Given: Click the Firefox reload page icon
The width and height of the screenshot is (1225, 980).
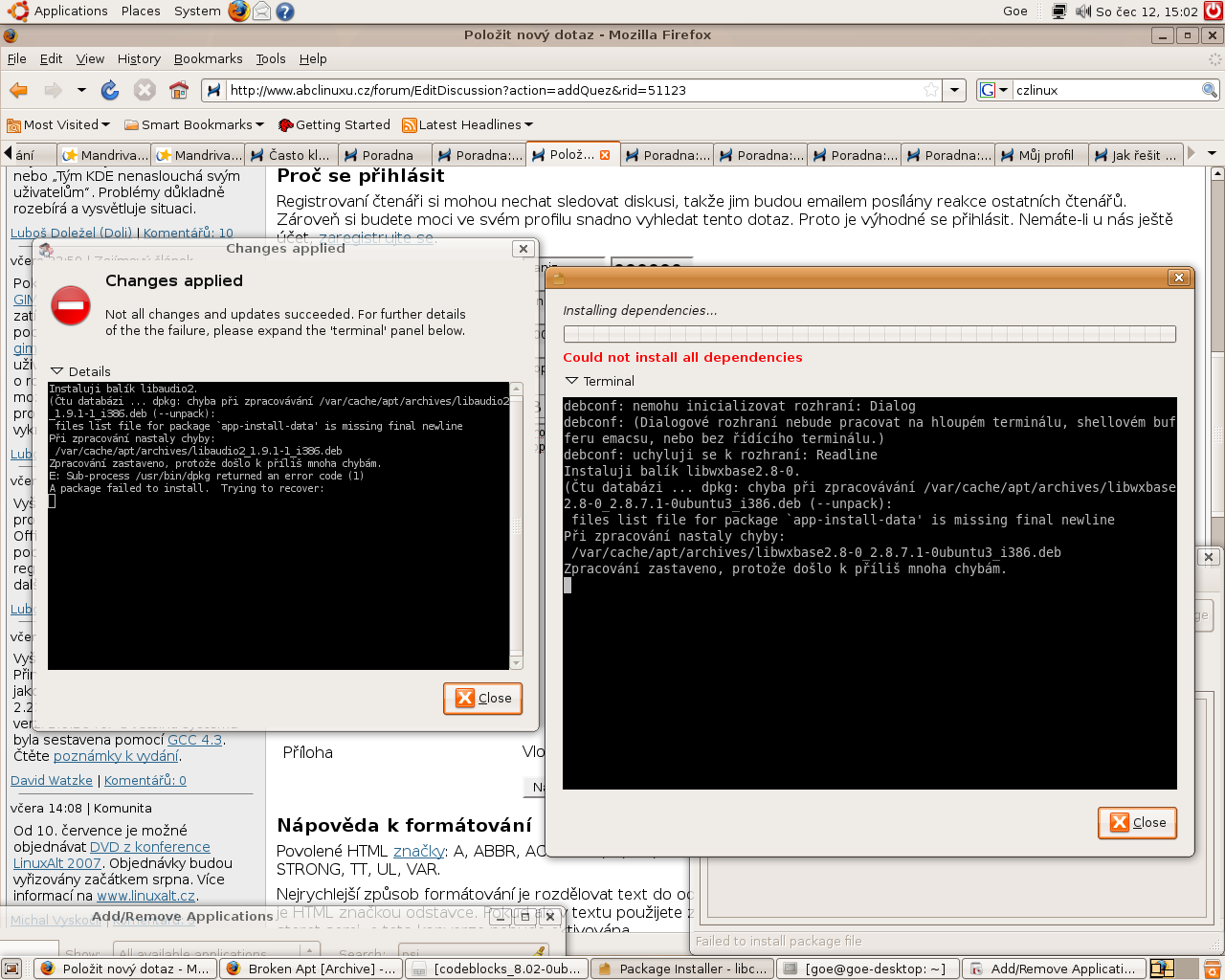Looking at the screenshot, I should click(110, 90).
